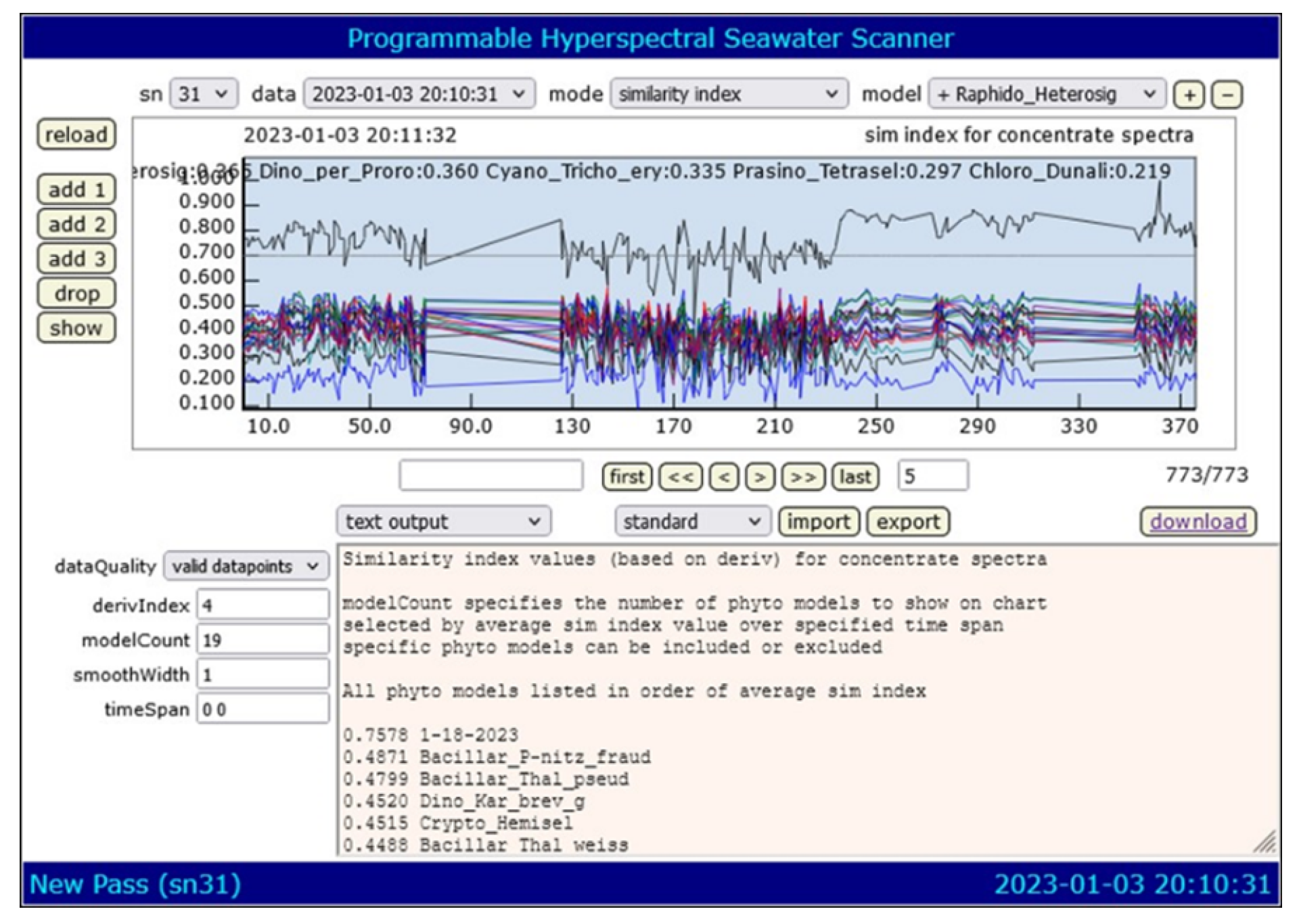
Task: Click the derivIndex input field
Action: pyautogui.click(x=263, y=605)
